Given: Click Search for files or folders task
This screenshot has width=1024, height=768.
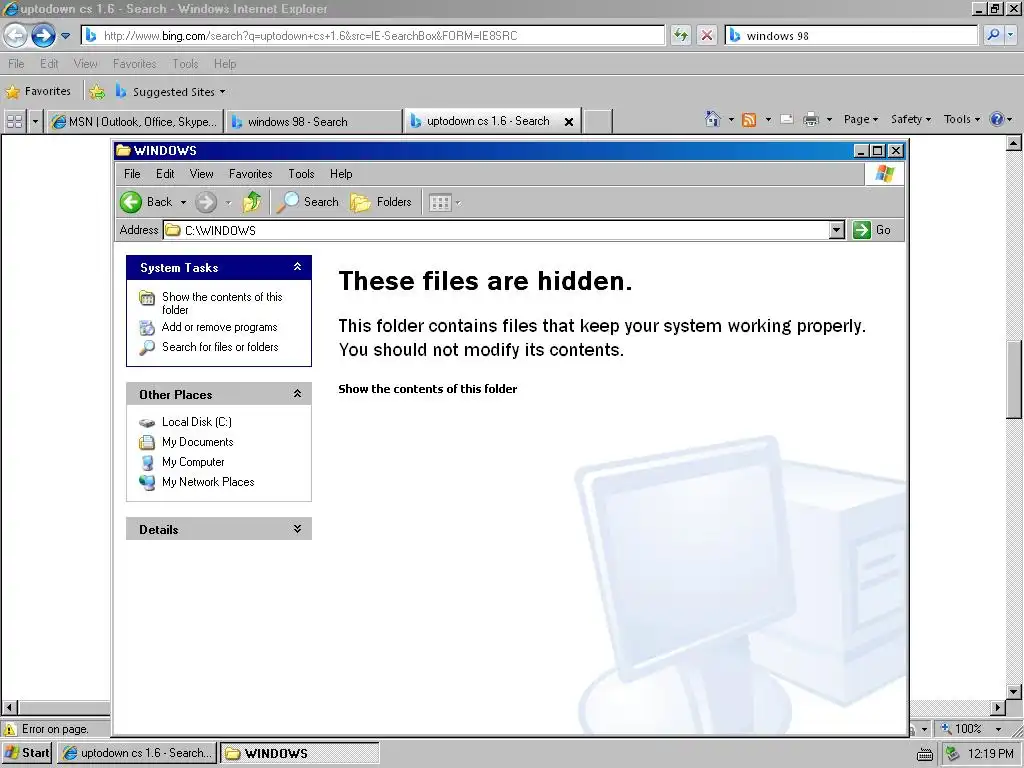Looking at the screenshot, I should [x=220, y=347].
